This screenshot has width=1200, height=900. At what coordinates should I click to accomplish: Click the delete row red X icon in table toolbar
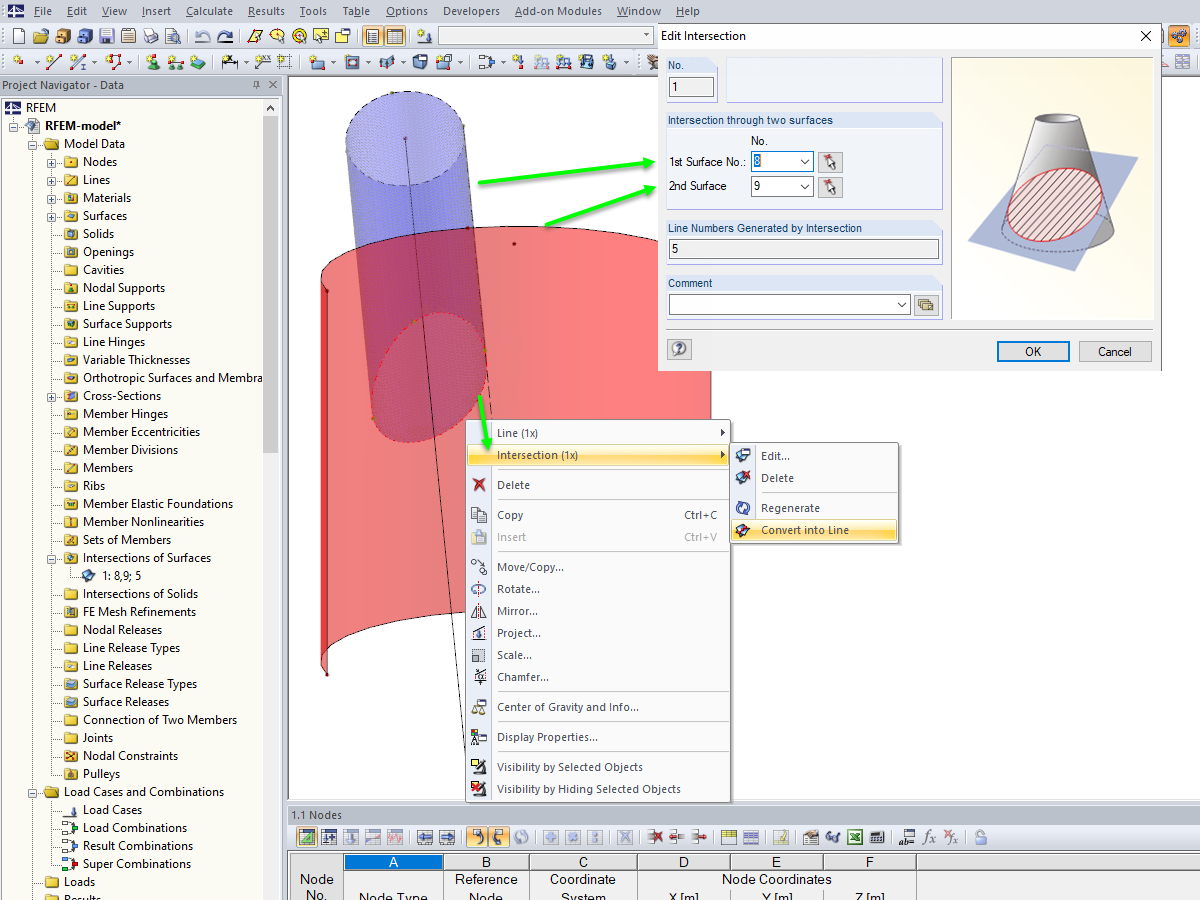coord(655,837)
